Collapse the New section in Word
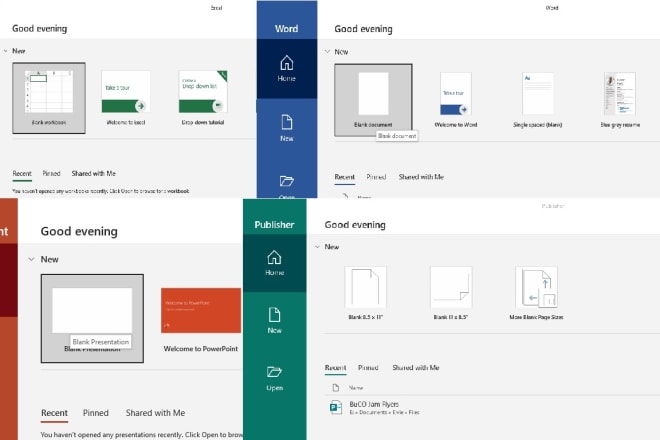 coord(327,52)
